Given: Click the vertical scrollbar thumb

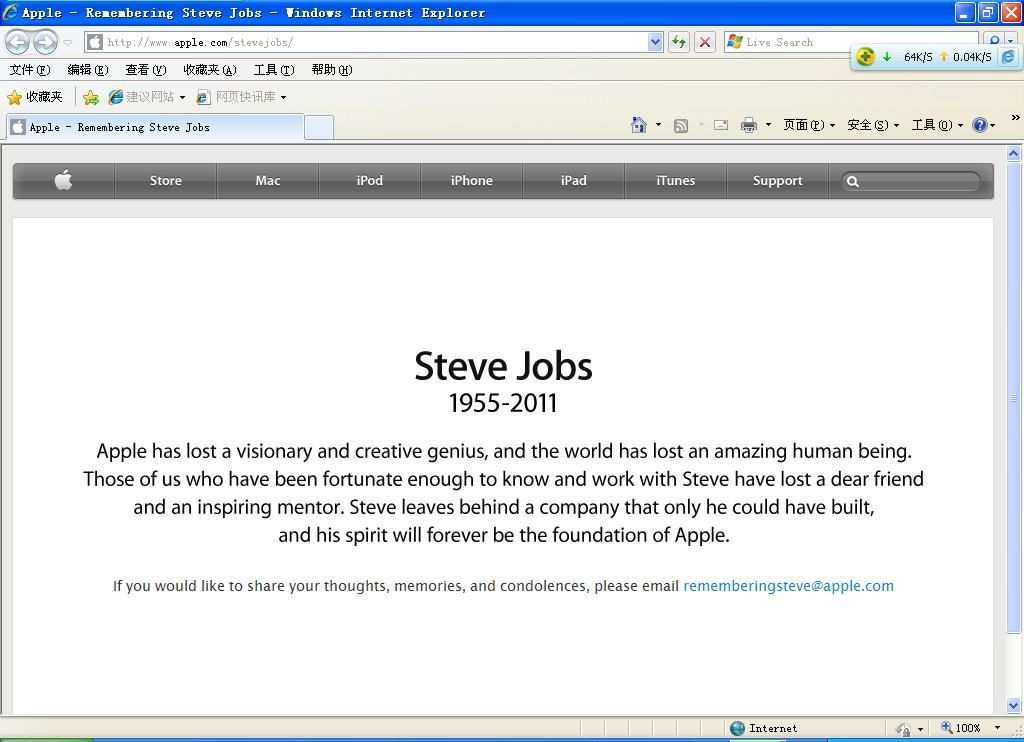Looking at the screenshot, I should tap(1013, 397).
